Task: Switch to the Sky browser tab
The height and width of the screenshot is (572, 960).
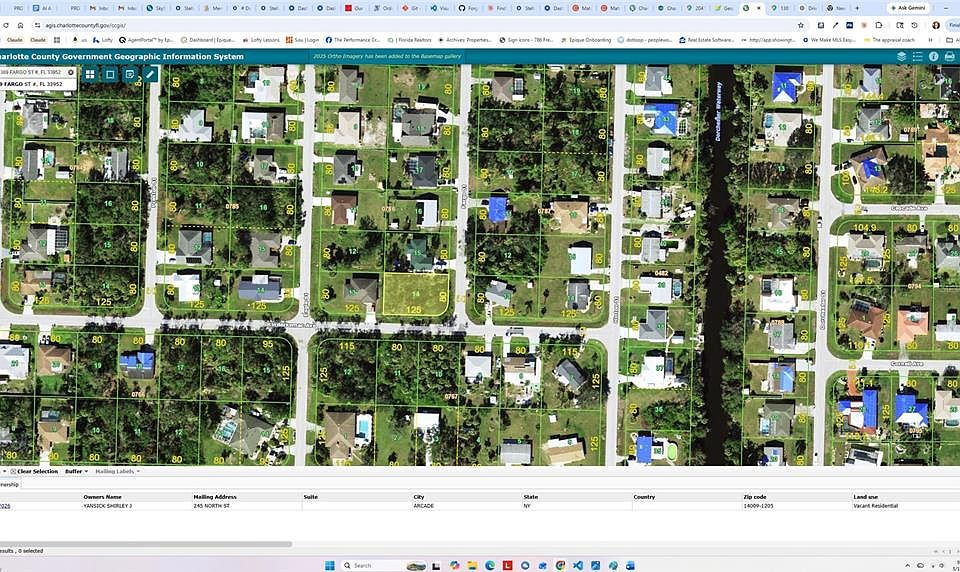Action: point(156,8)
